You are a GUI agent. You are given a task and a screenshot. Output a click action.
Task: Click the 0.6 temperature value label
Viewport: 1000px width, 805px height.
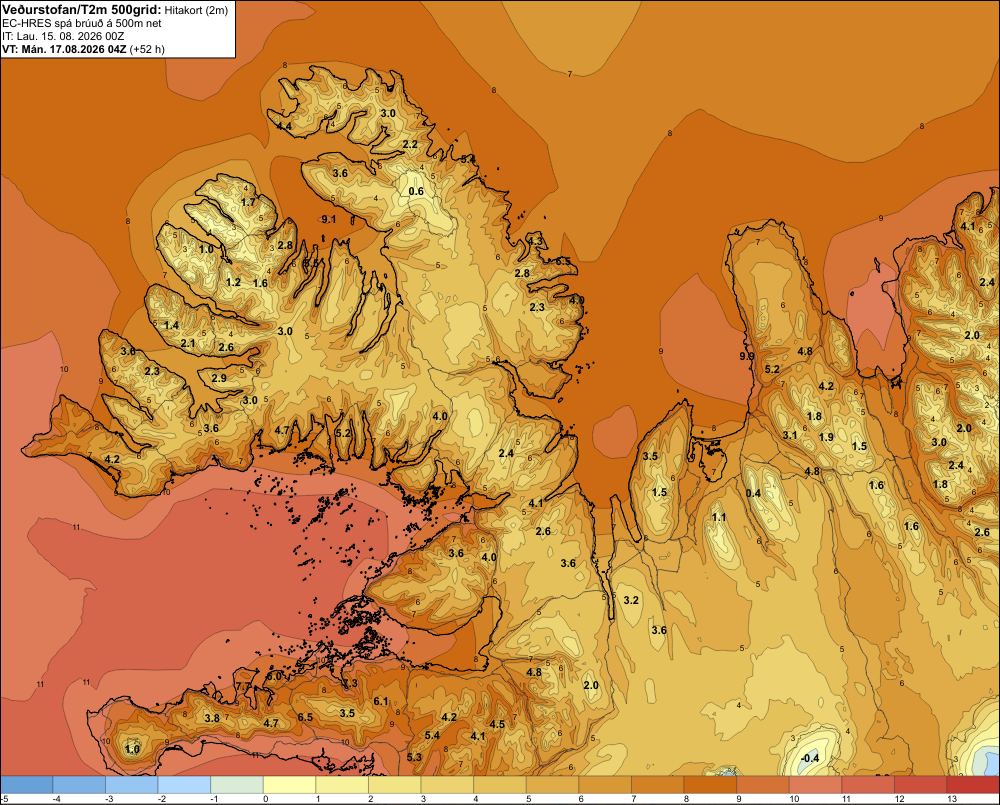pyautogui.click(x=416, y=191)
